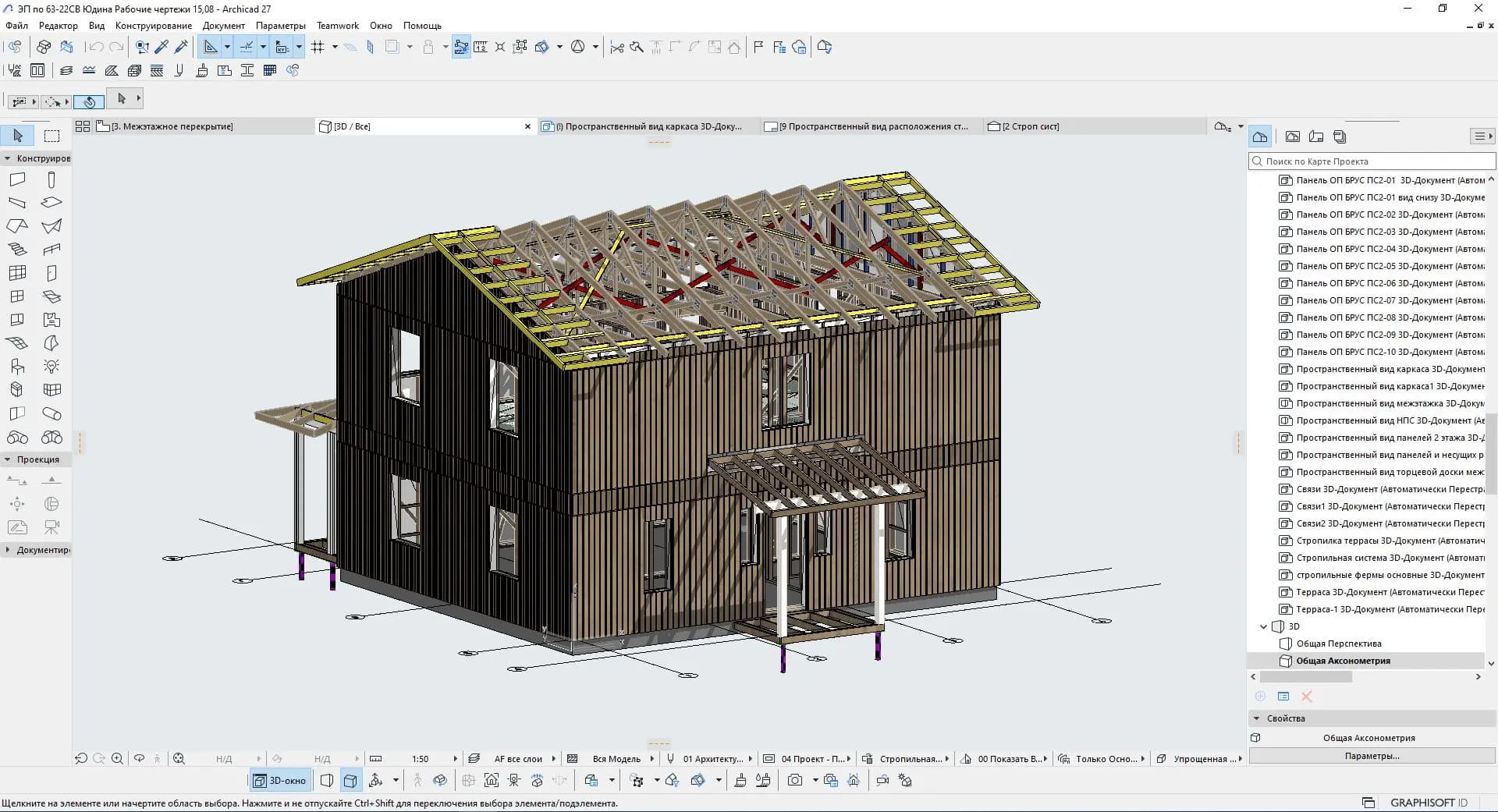Image resolution: width=1498 pixels, height=812 pixels.
Task: Click the 'Поиск по Карте Проекта' search field
Action: click(x=1372, y=161)
